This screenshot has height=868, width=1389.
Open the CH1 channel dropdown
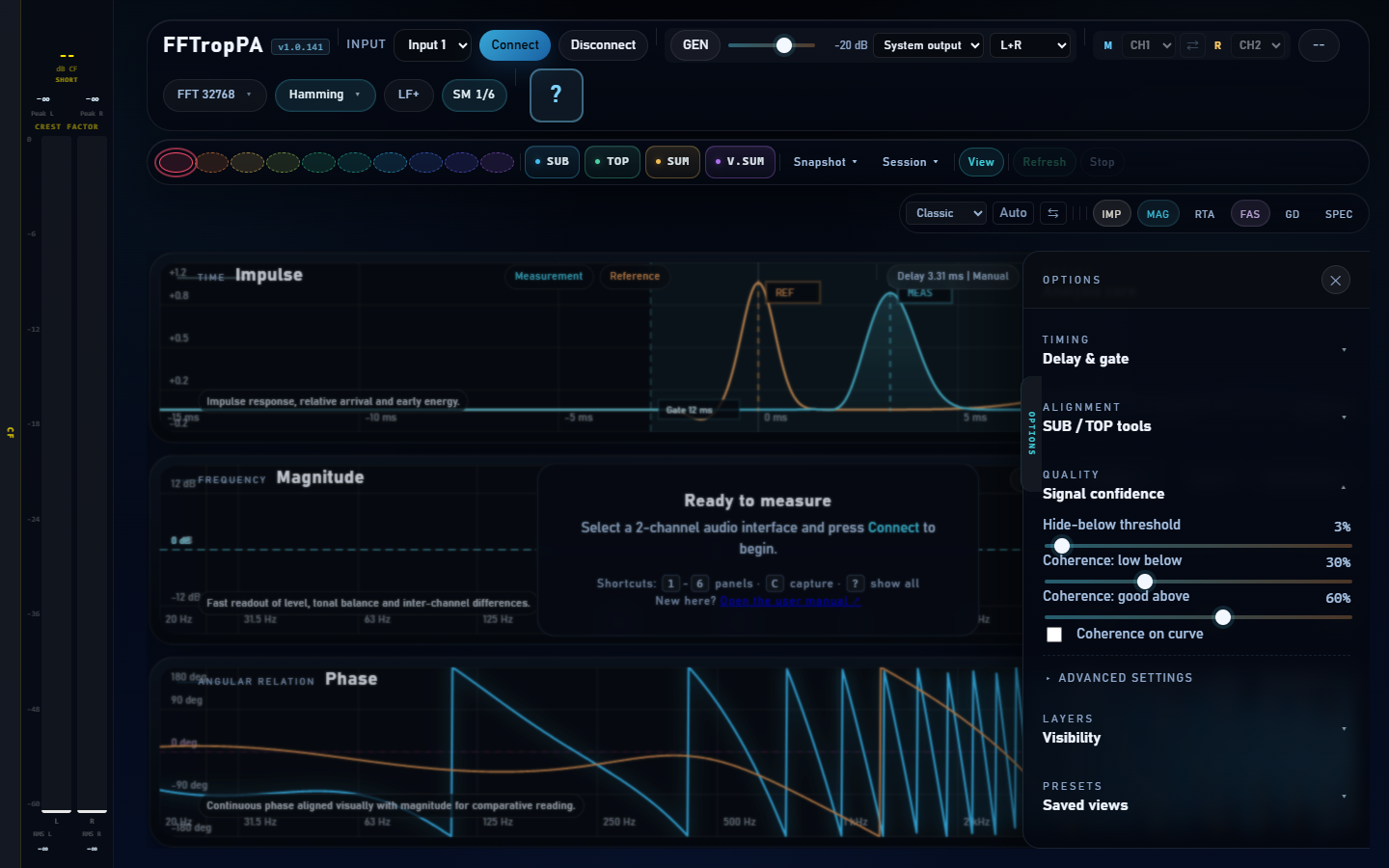click(1149, 45)
